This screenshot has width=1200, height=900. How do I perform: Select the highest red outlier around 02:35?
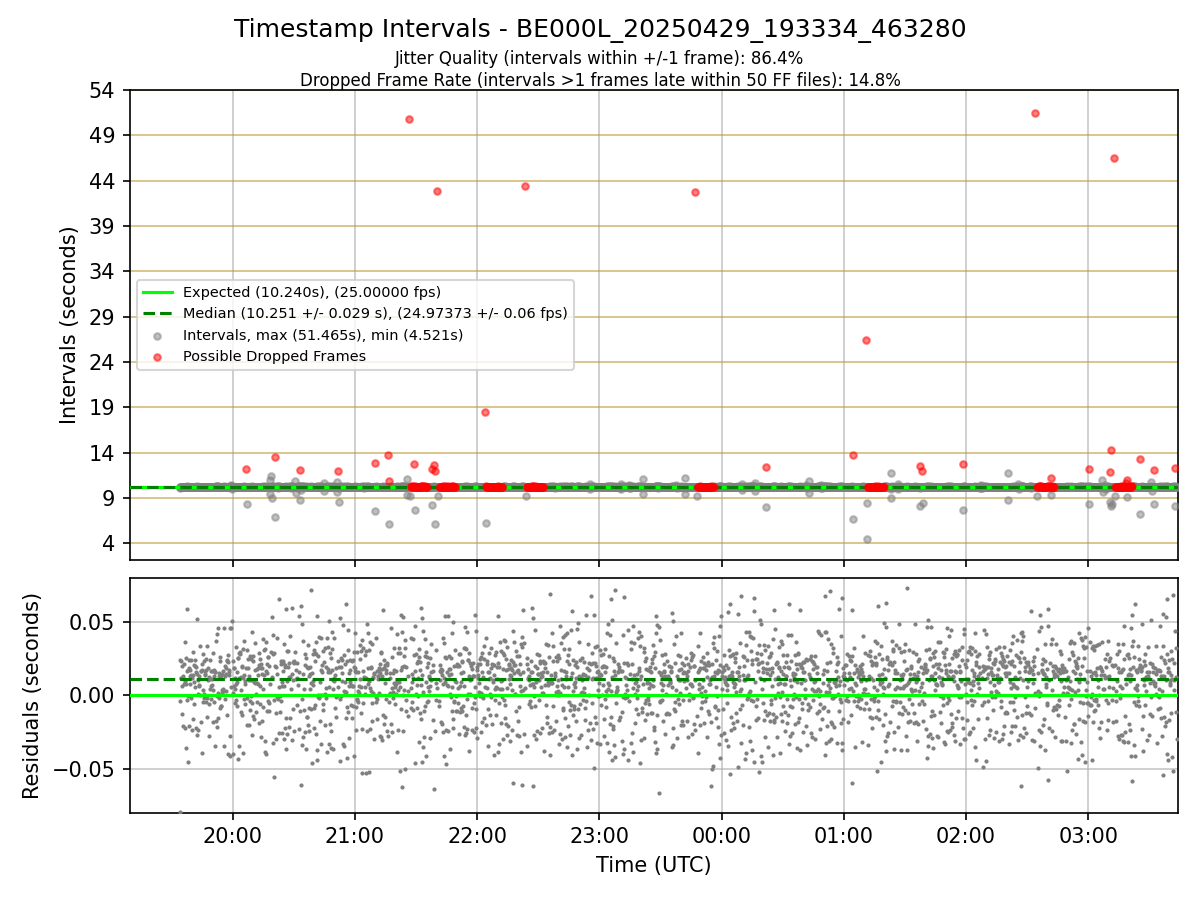point(1035,113)
